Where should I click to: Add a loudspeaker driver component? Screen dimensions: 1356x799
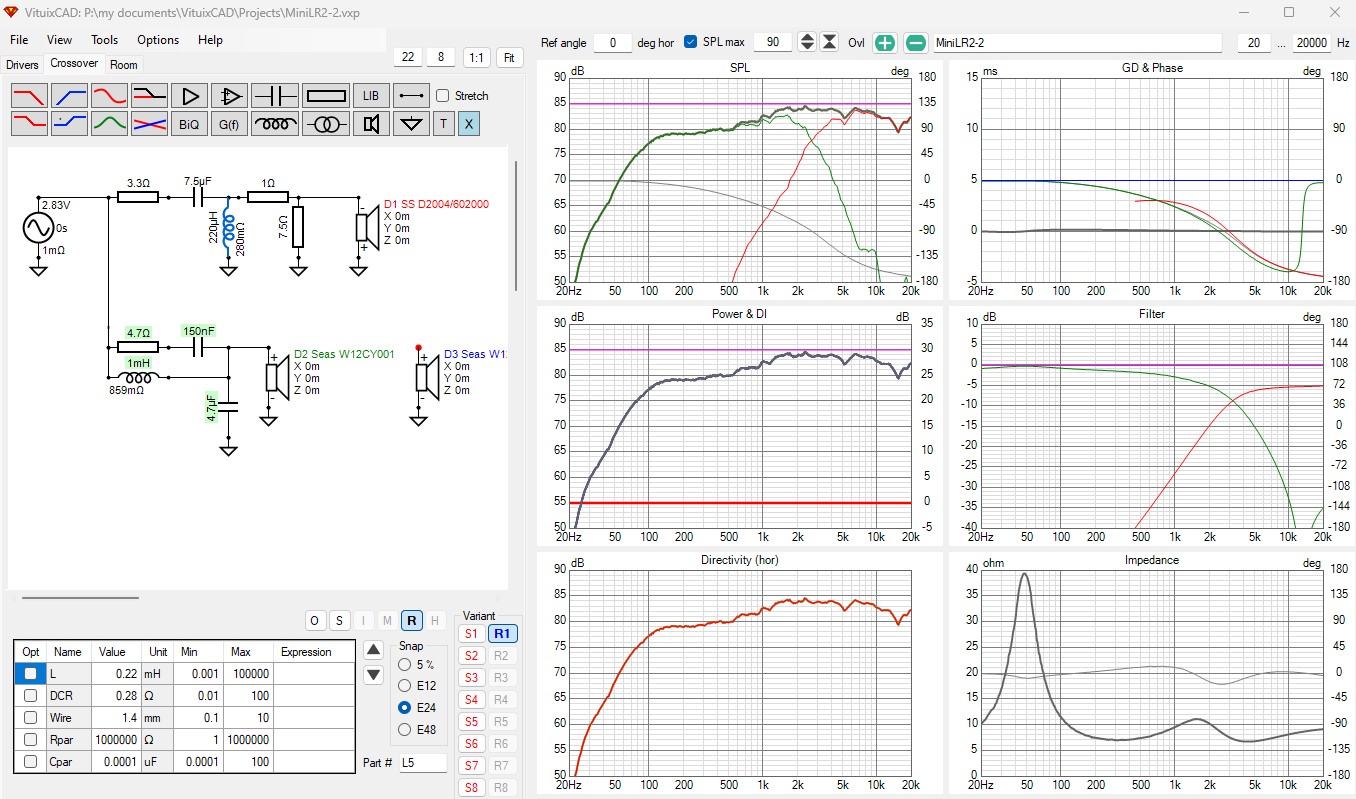371,124
